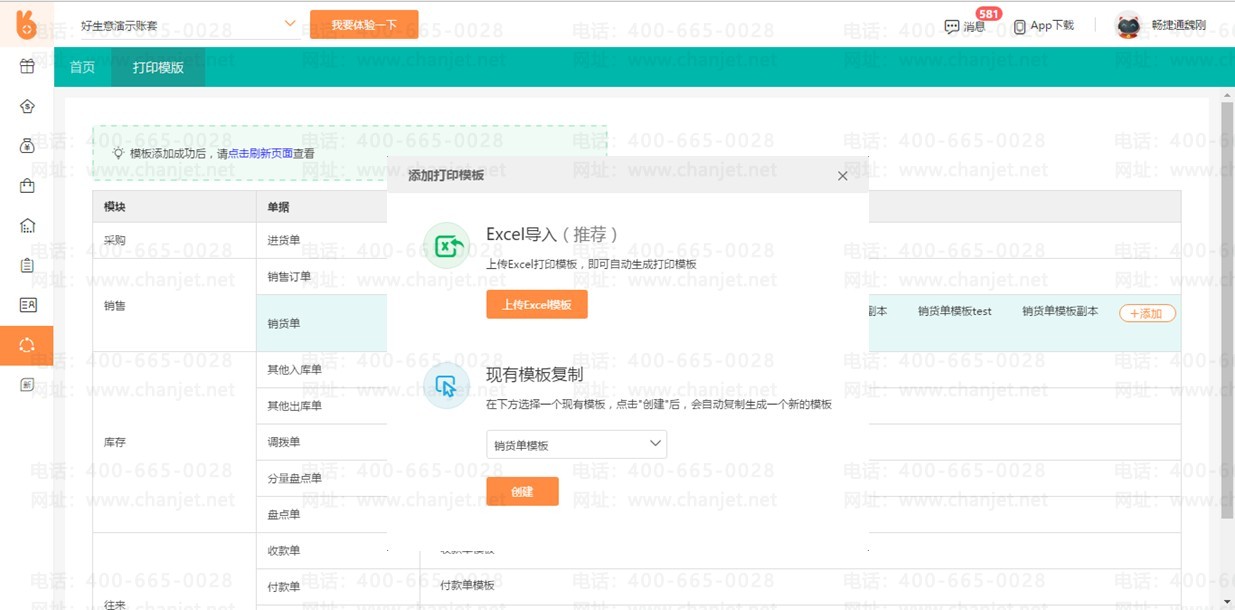Image resolution: width=1235 pixels, height=610 pixels.
Task: Click the orange rabbit app logo
Action: [x=27, y=23]
